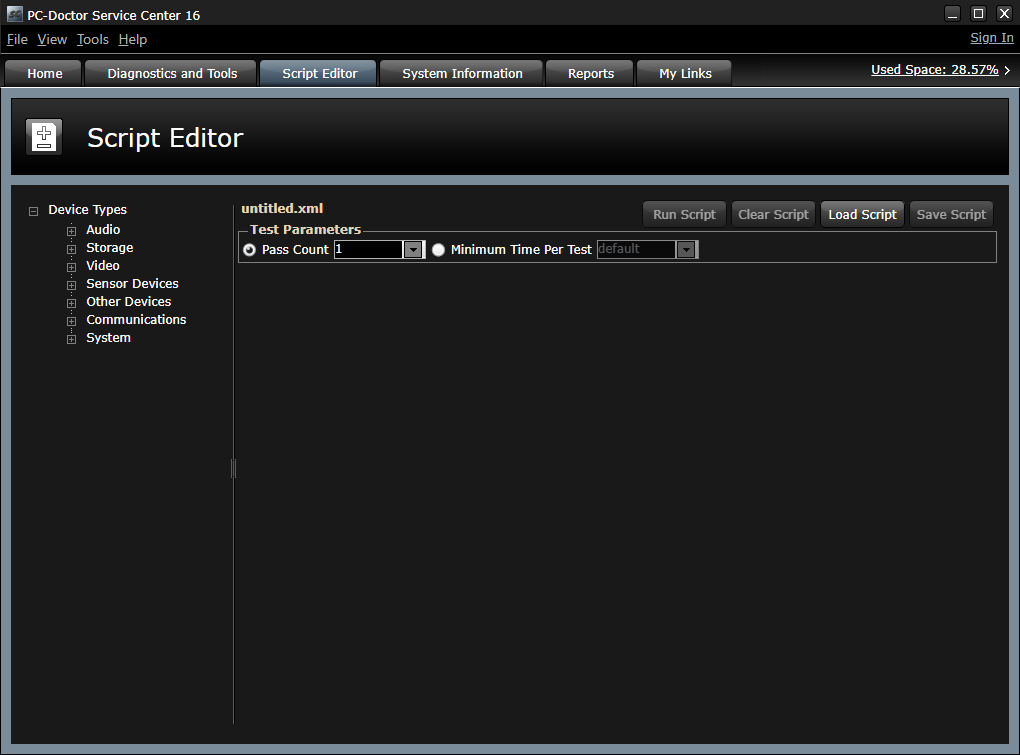The width and height of the screenshot is (1020, 755).
Task: Click the untitled.xml file name
Action: [282, 209]
